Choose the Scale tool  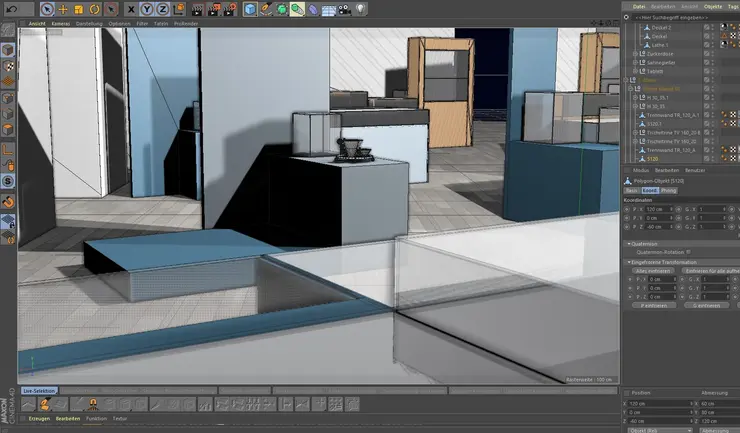79,9
